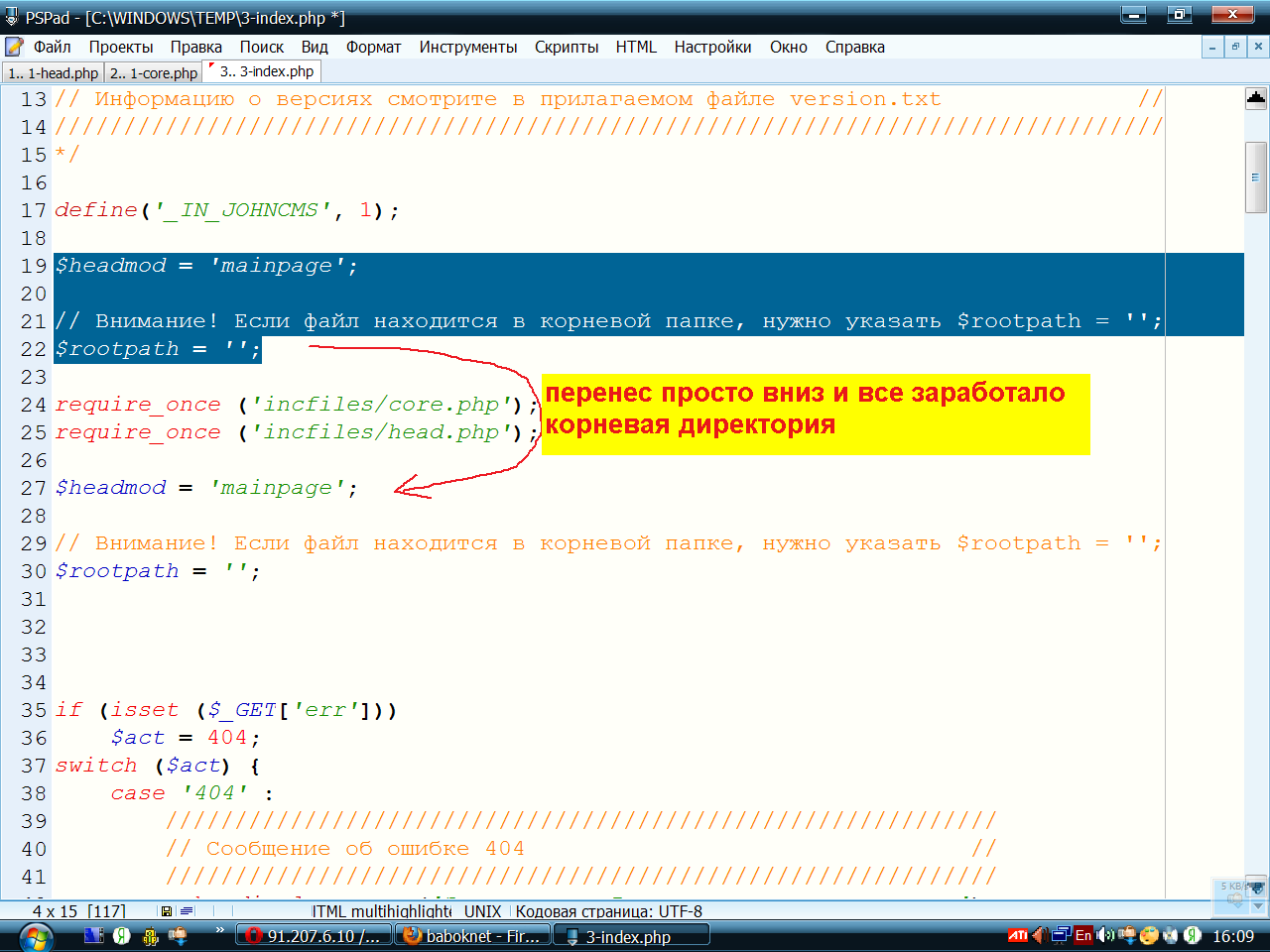Click the word-wrap lines icon in status bar
The height and width of the screenshot is (952, 1270).
pos(187,911)
